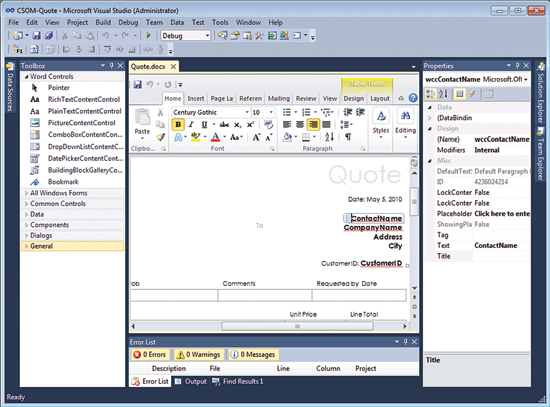The height and width of the screenshot is (407, 550).
Task: Click the Clear Formatting icon
Action: [x=268, y=125]
